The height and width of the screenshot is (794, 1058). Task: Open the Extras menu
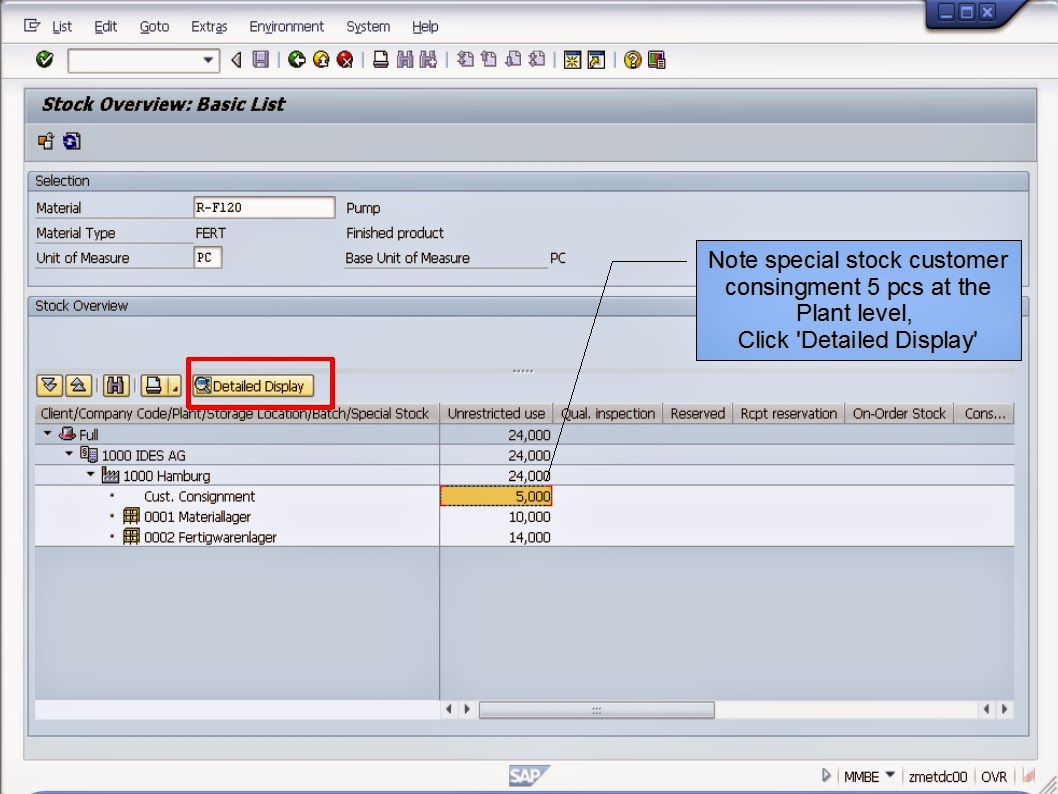pyautogui.click(x=209, y=26)
